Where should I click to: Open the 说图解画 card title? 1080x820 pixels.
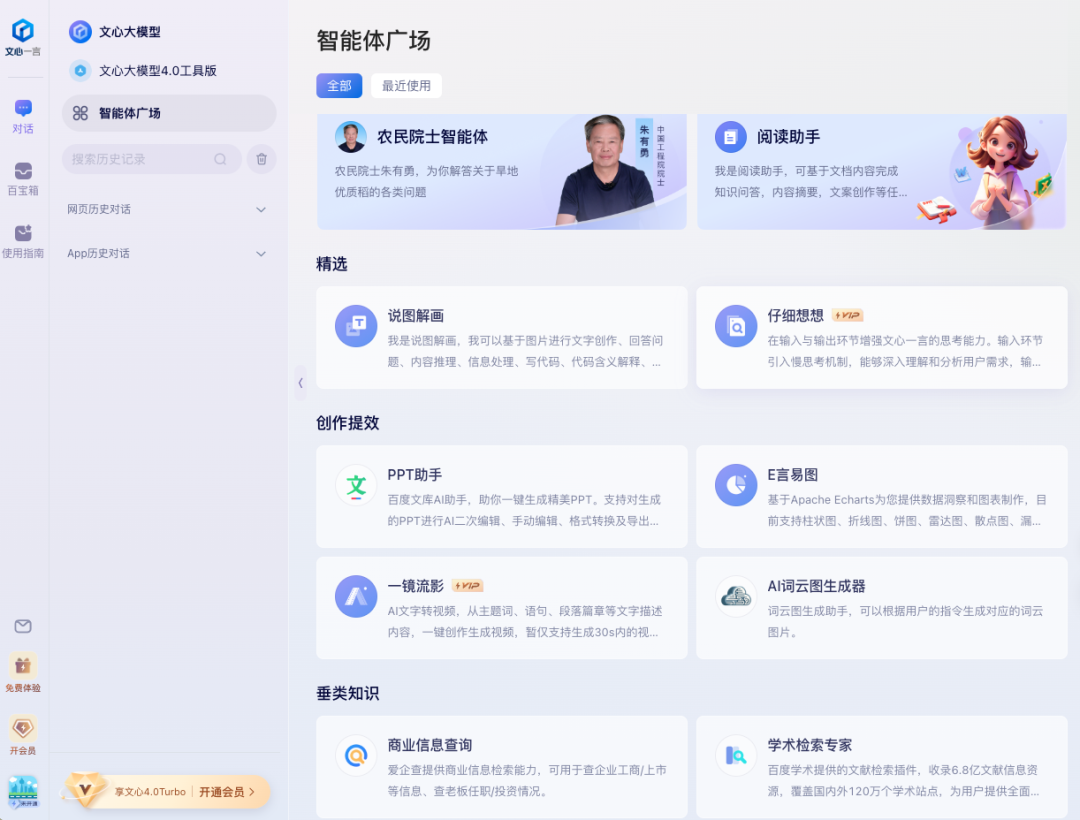coord(415,316)
